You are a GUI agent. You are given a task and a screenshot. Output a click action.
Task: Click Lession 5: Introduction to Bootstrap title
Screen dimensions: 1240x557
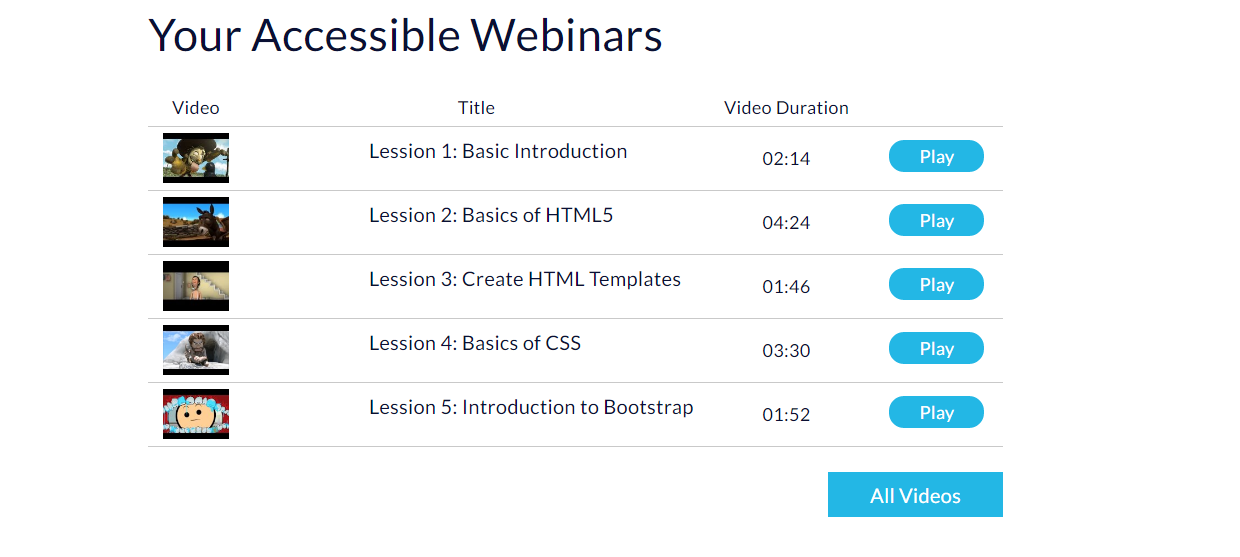pos(531,407)
